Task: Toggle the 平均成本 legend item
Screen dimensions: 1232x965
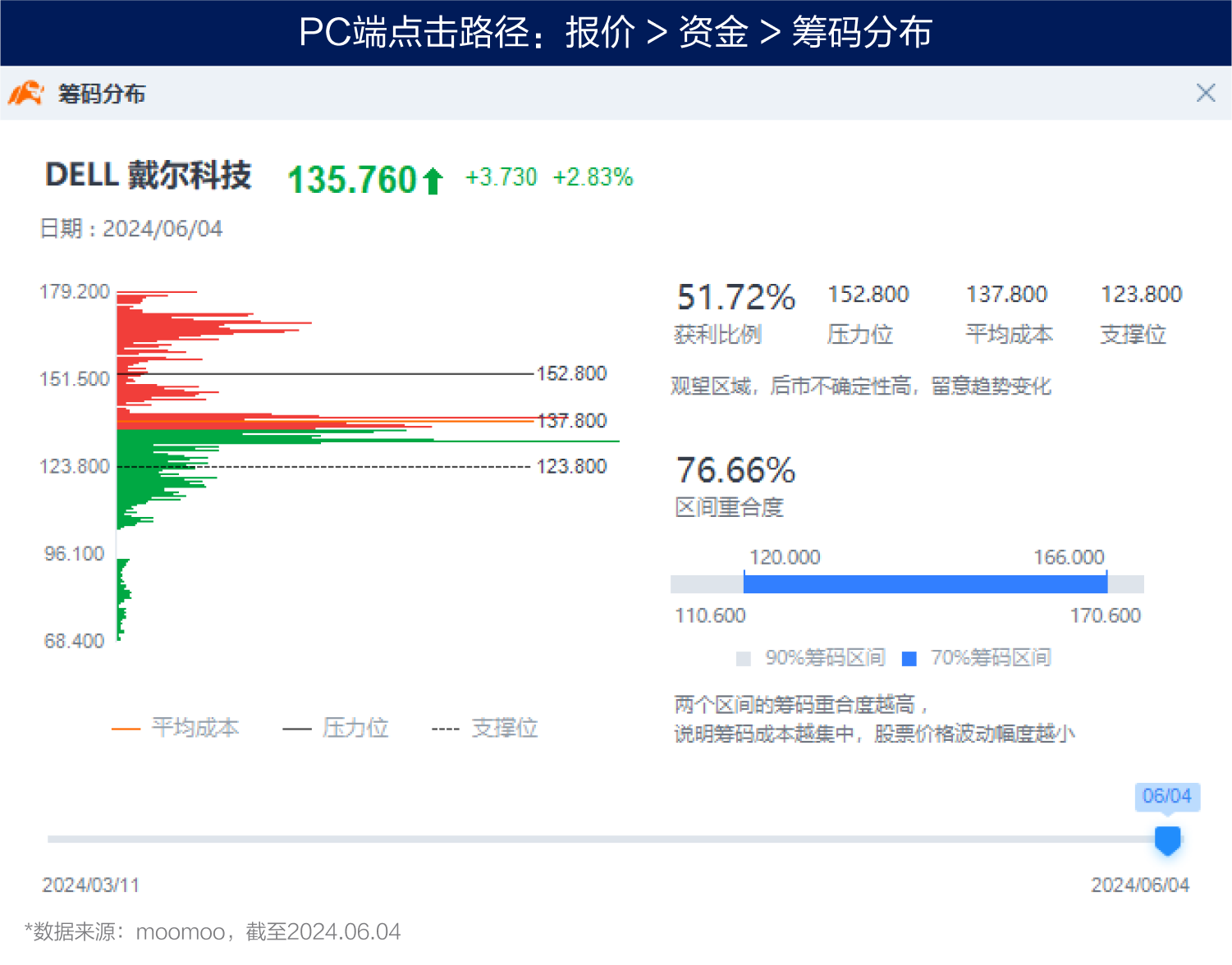Action: click(195, 728)
